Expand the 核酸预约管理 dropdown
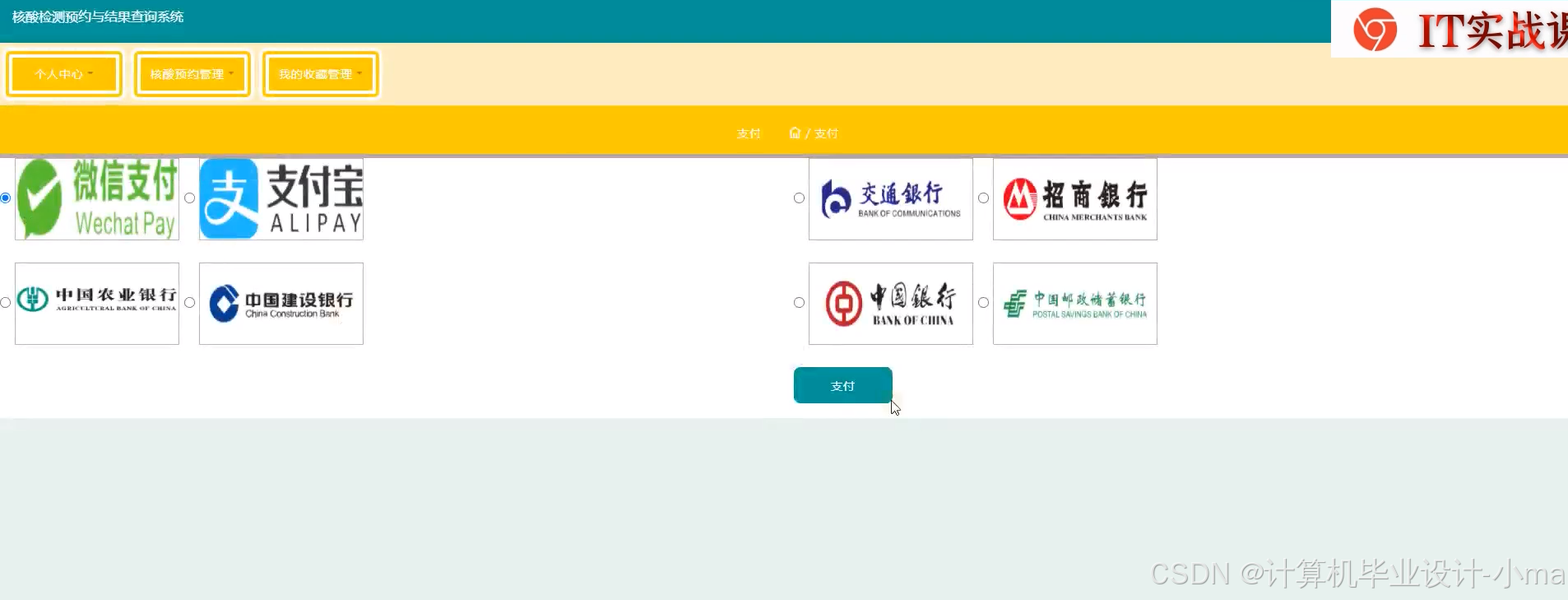Image resolution: width=1568 pixels, height=600 pixels. point(193,74)
